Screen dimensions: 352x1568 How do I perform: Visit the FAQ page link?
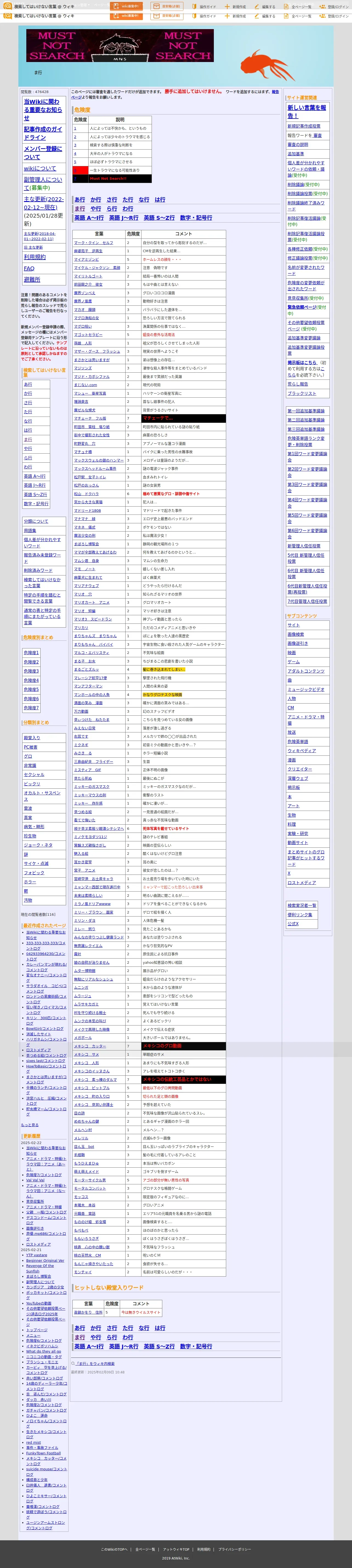(x=29, y=268)
